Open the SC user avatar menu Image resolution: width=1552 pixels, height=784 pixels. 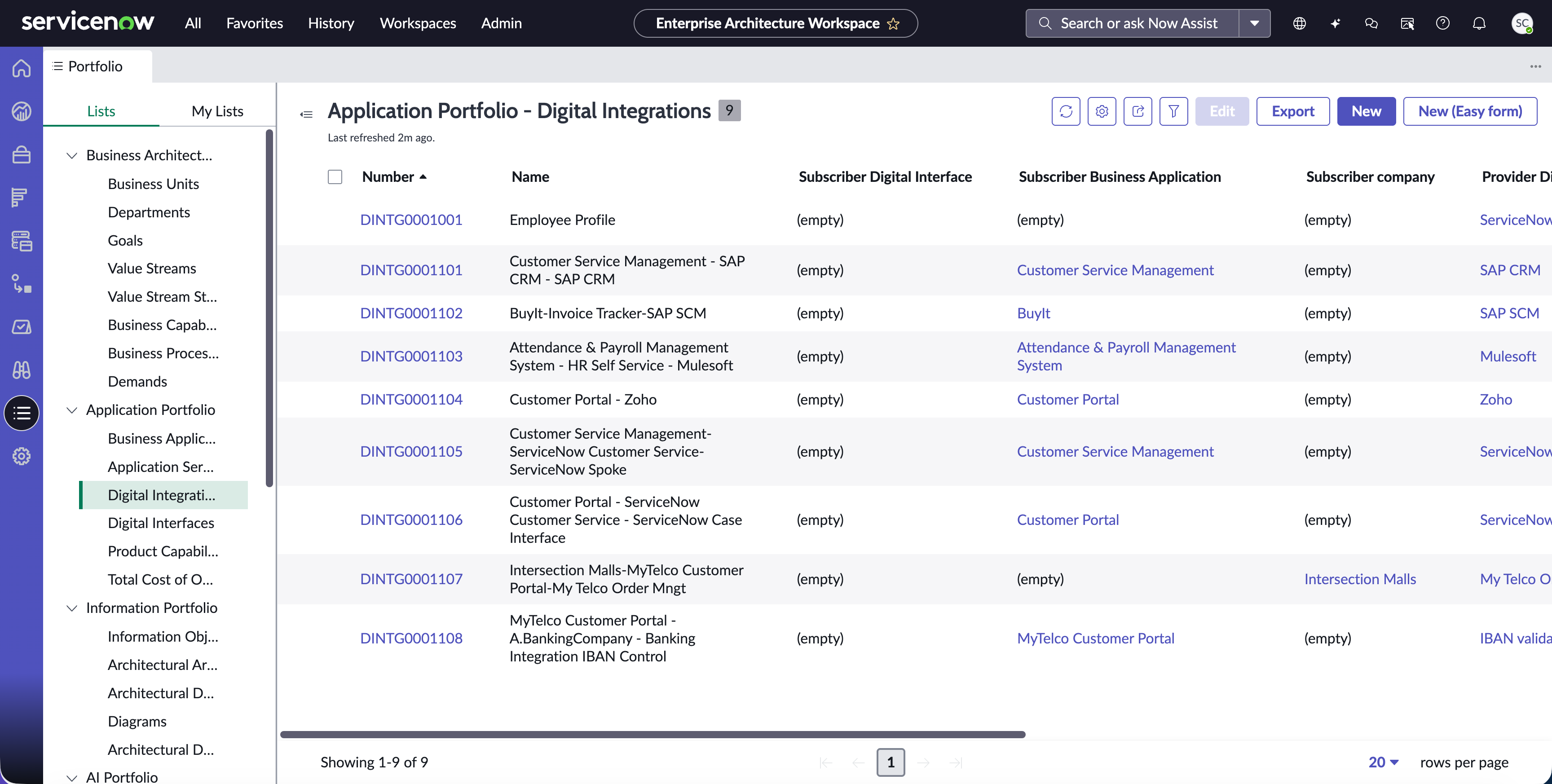click(1522, 23)
